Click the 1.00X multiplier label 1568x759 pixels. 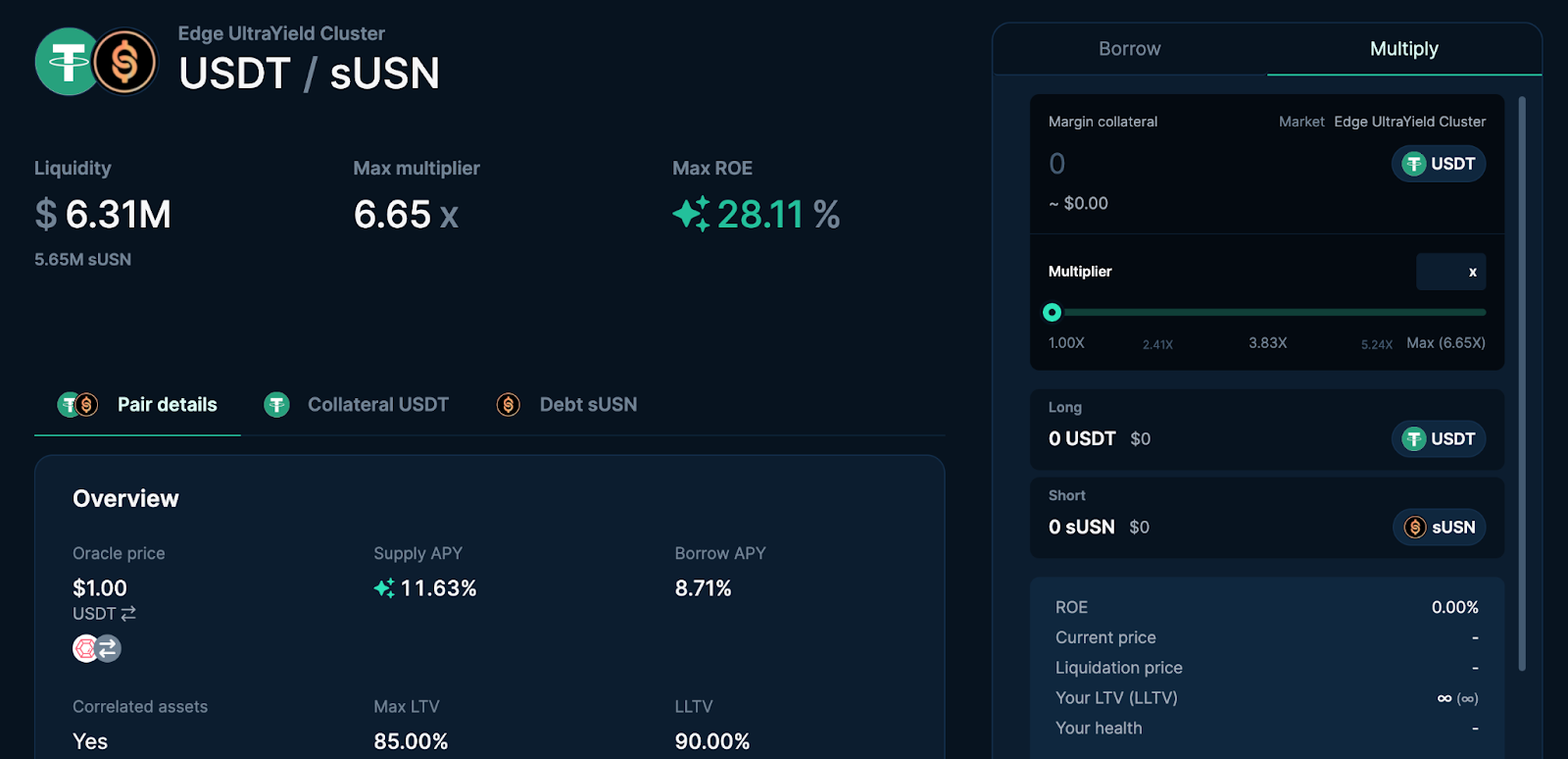tap(1066, 343)
